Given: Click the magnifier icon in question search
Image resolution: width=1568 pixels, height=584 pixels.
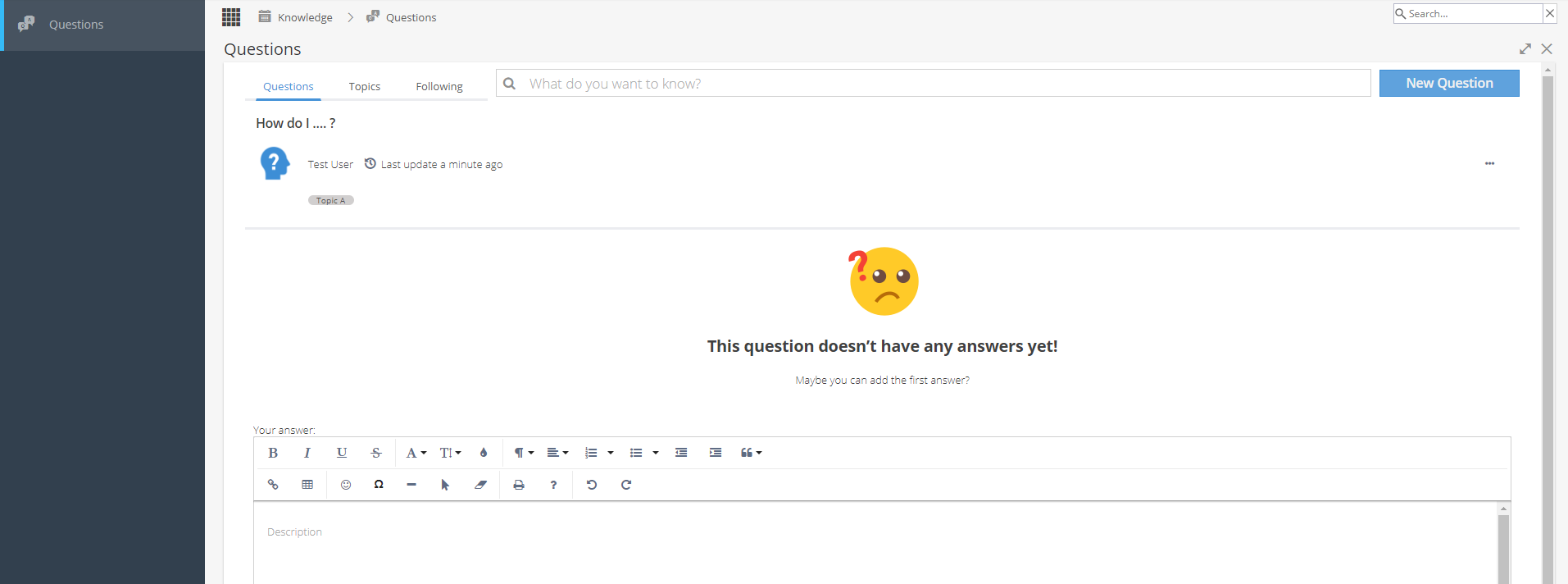Looking at the screenshot, I should 509,84.
